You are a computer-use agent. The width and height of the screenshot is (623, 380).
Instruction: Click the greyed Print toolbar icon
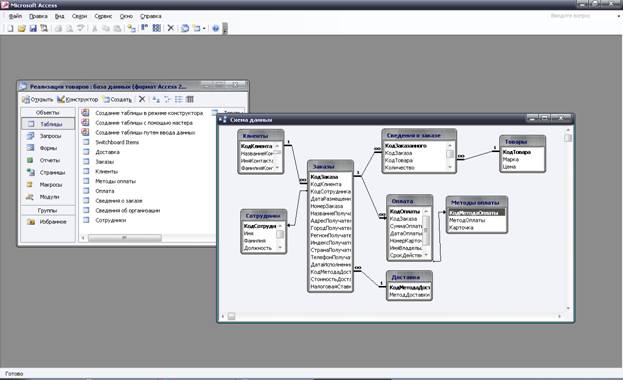[58, 28]
